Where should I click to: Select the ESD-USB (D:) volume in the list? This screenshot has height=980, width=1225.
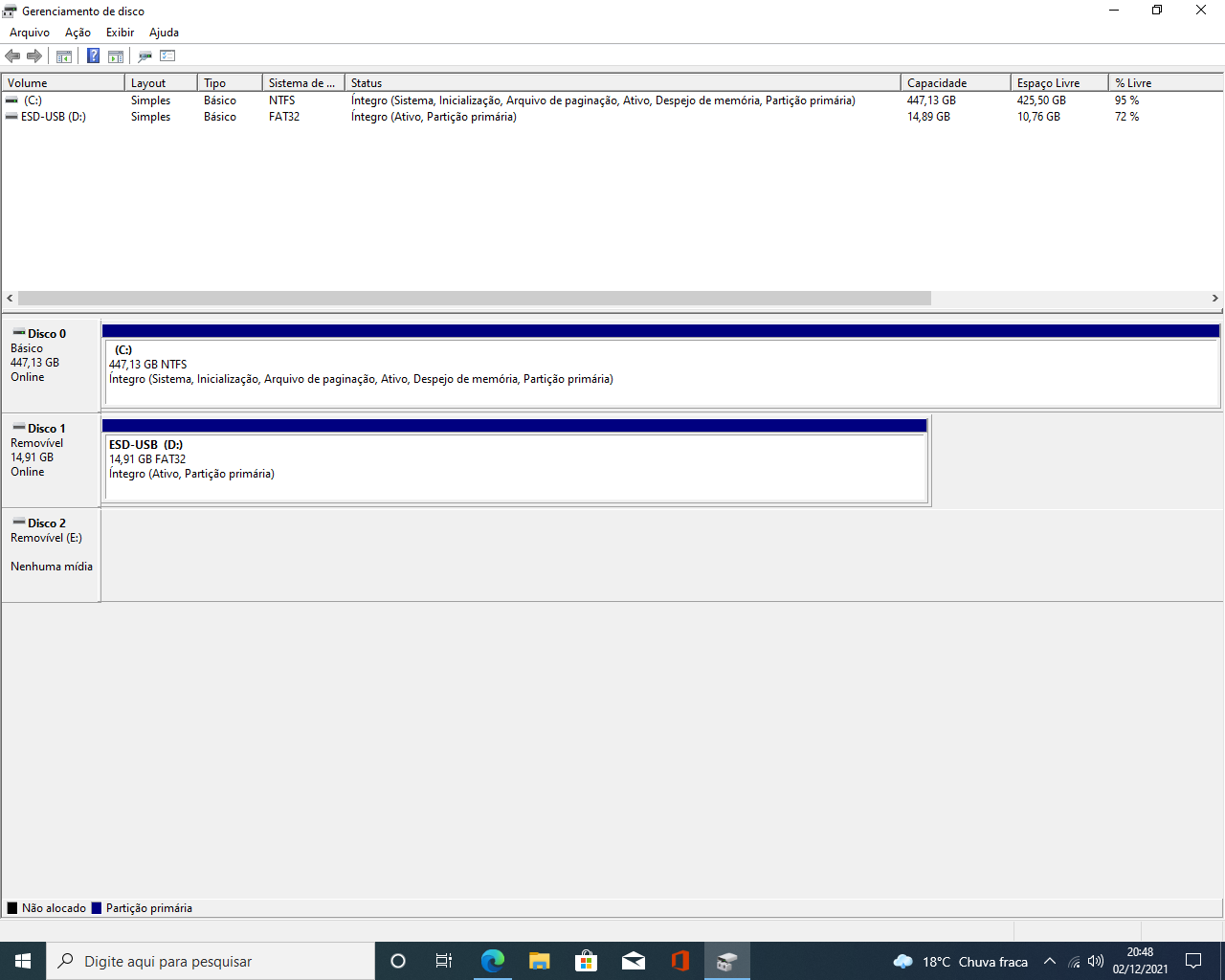pyautogui.click(x=54, y=117)
